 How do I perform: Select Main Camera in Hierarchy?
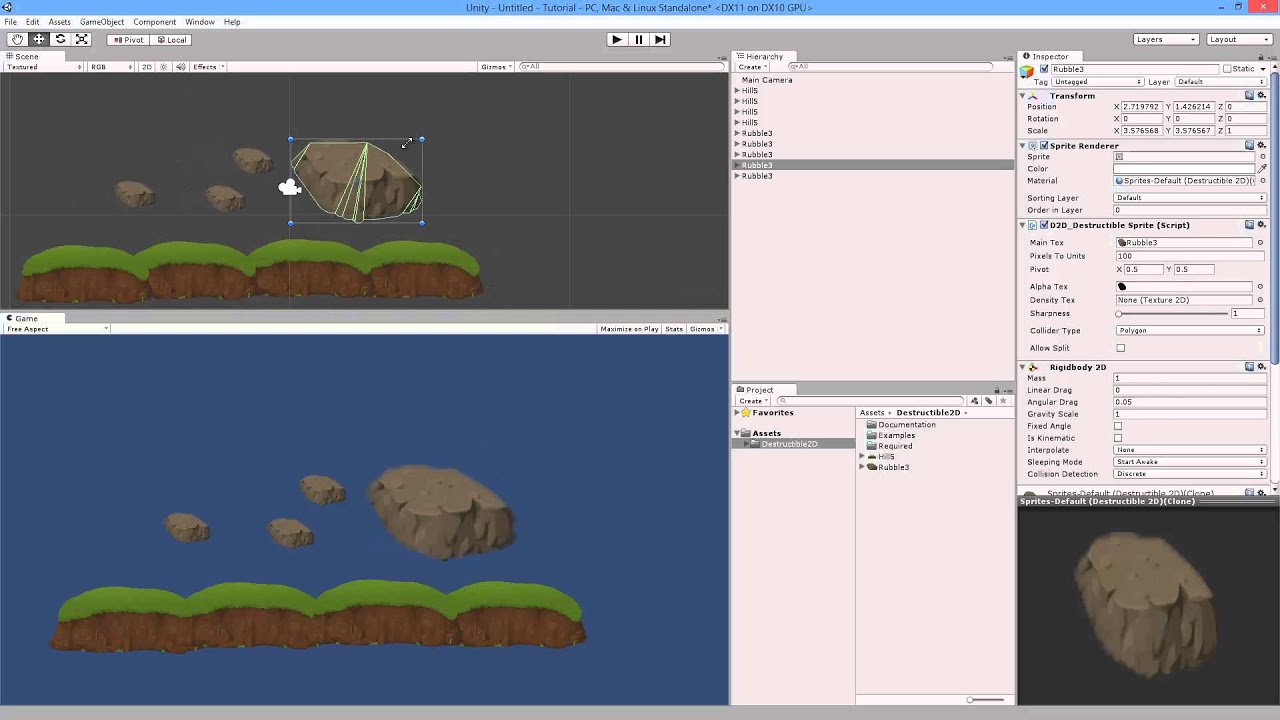(767, 80)
